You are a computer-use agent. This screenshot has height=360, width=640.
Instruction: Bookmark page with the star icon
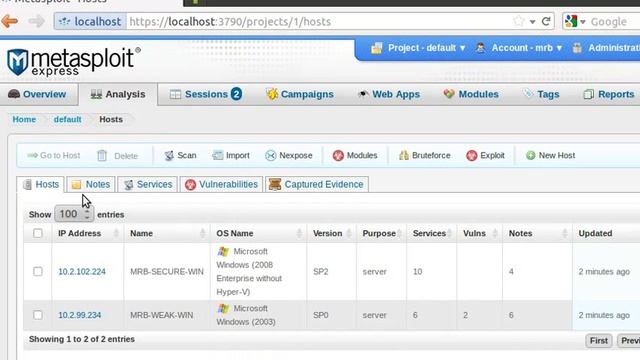point(519,21)
